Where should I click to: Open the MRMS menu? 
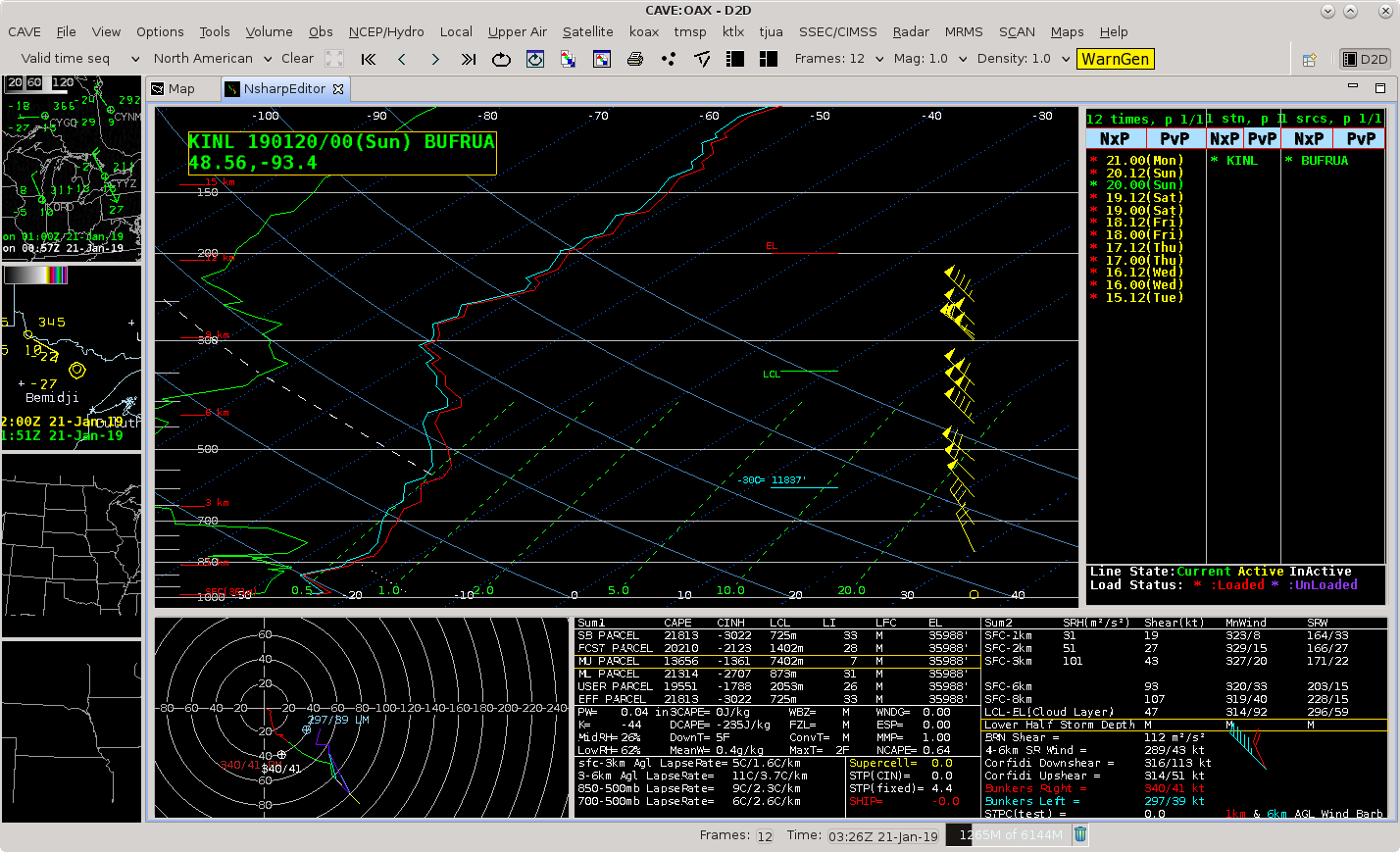pos(964,32)
